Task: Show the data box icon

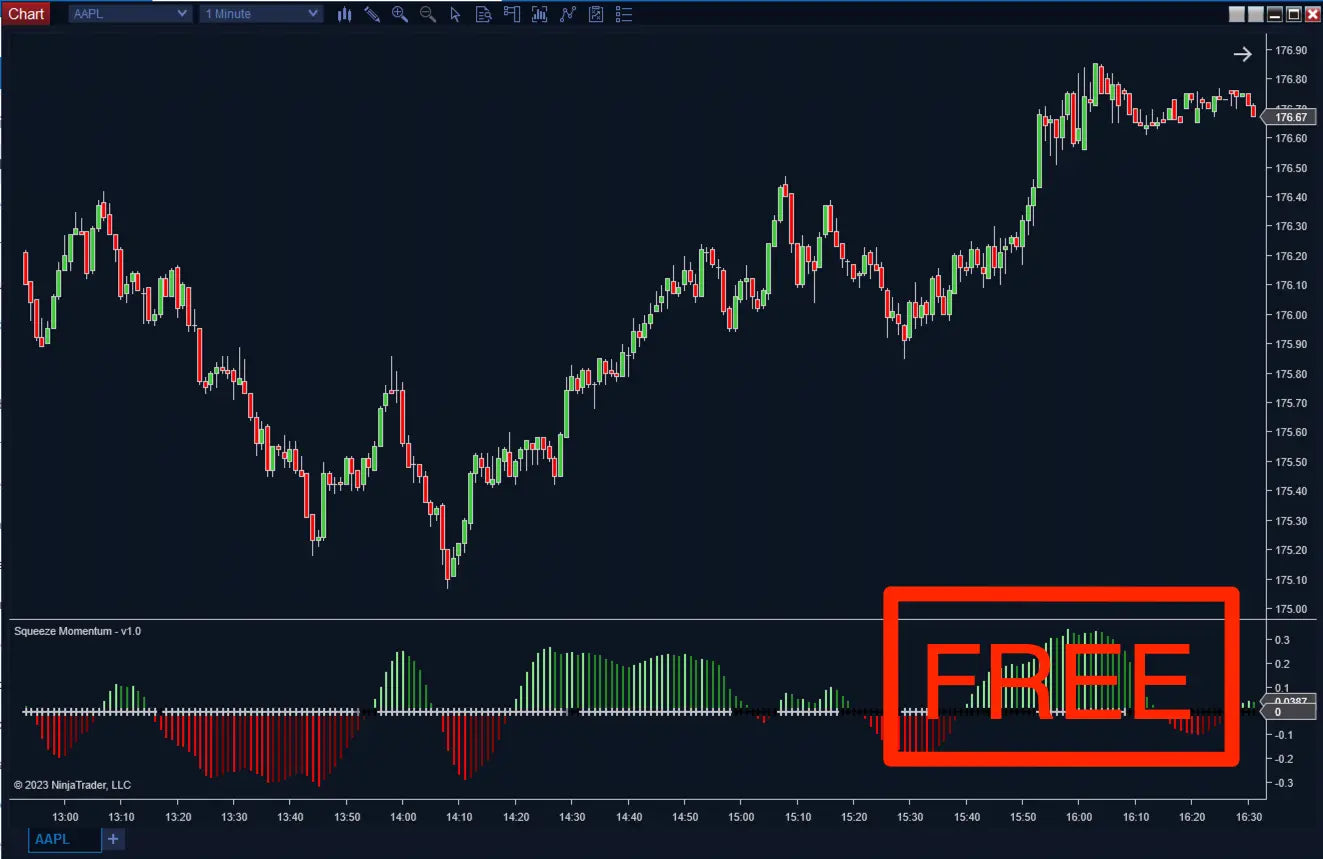Action: pos(484,14)
